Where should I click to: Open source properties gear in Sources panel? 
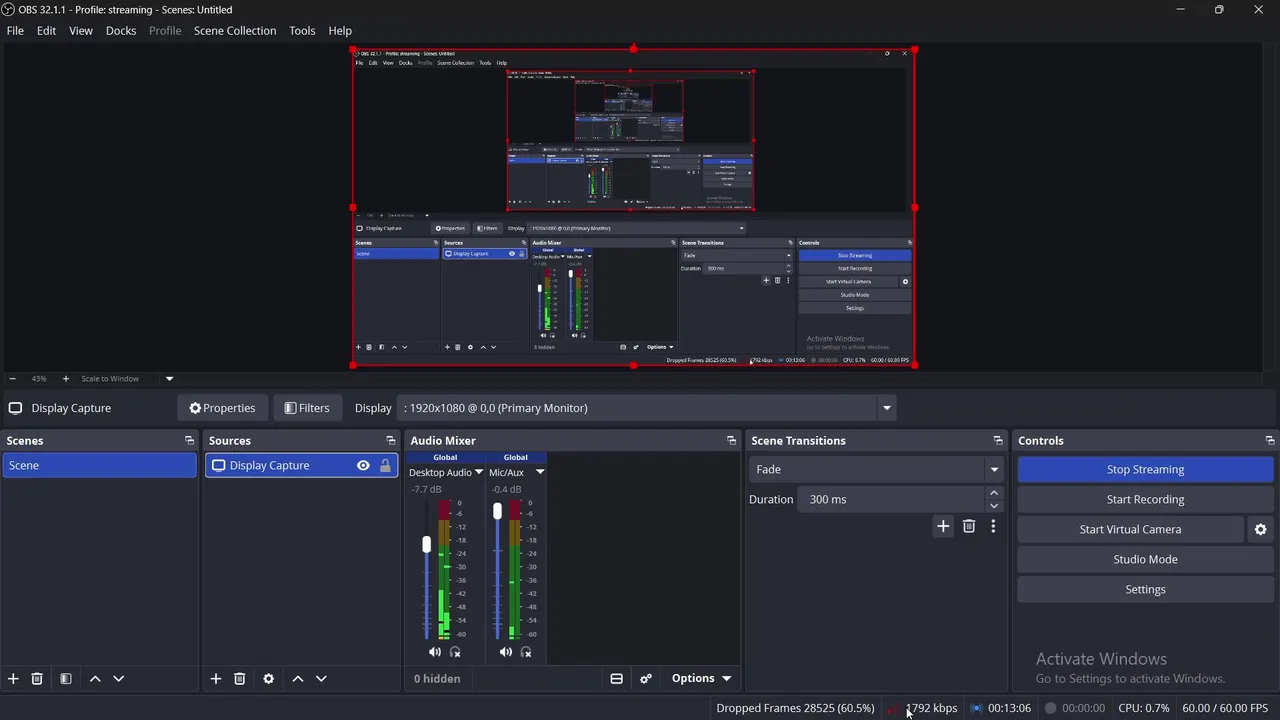(x=268, y=679)
